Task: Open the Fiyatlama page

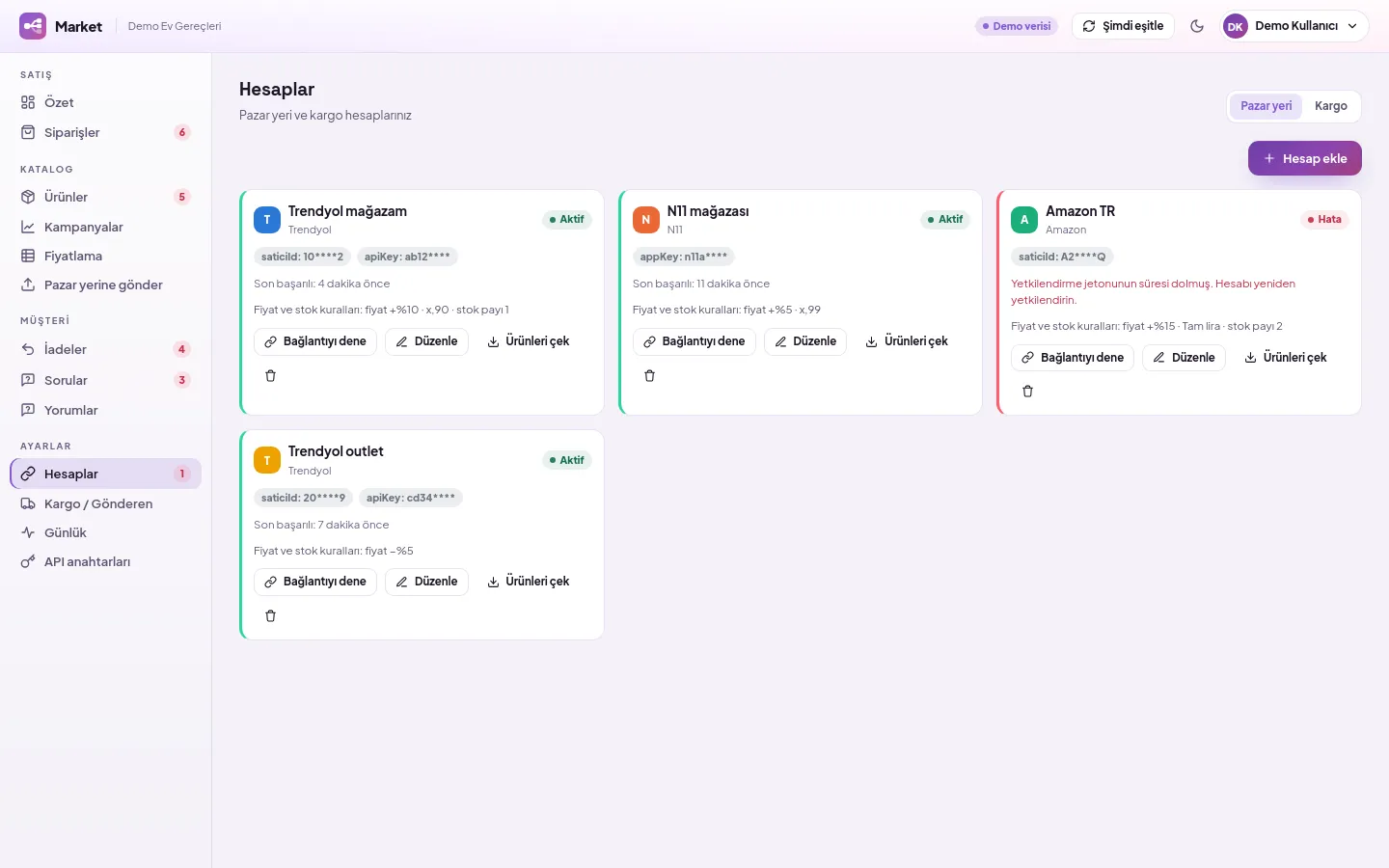Action: point(106,256)
